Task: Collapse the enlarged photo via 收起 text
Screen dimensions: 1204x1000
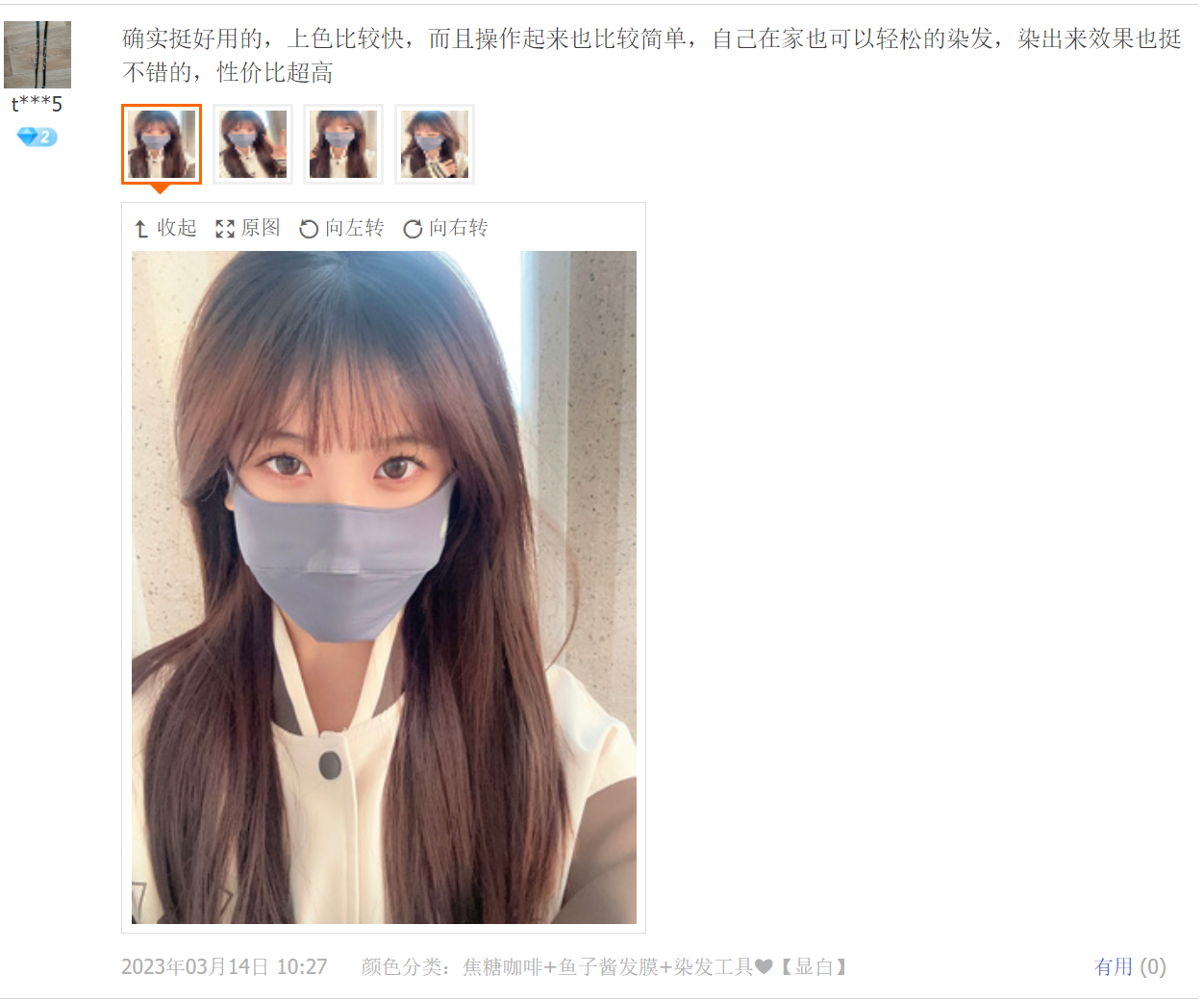Action: tap(177, 228)
